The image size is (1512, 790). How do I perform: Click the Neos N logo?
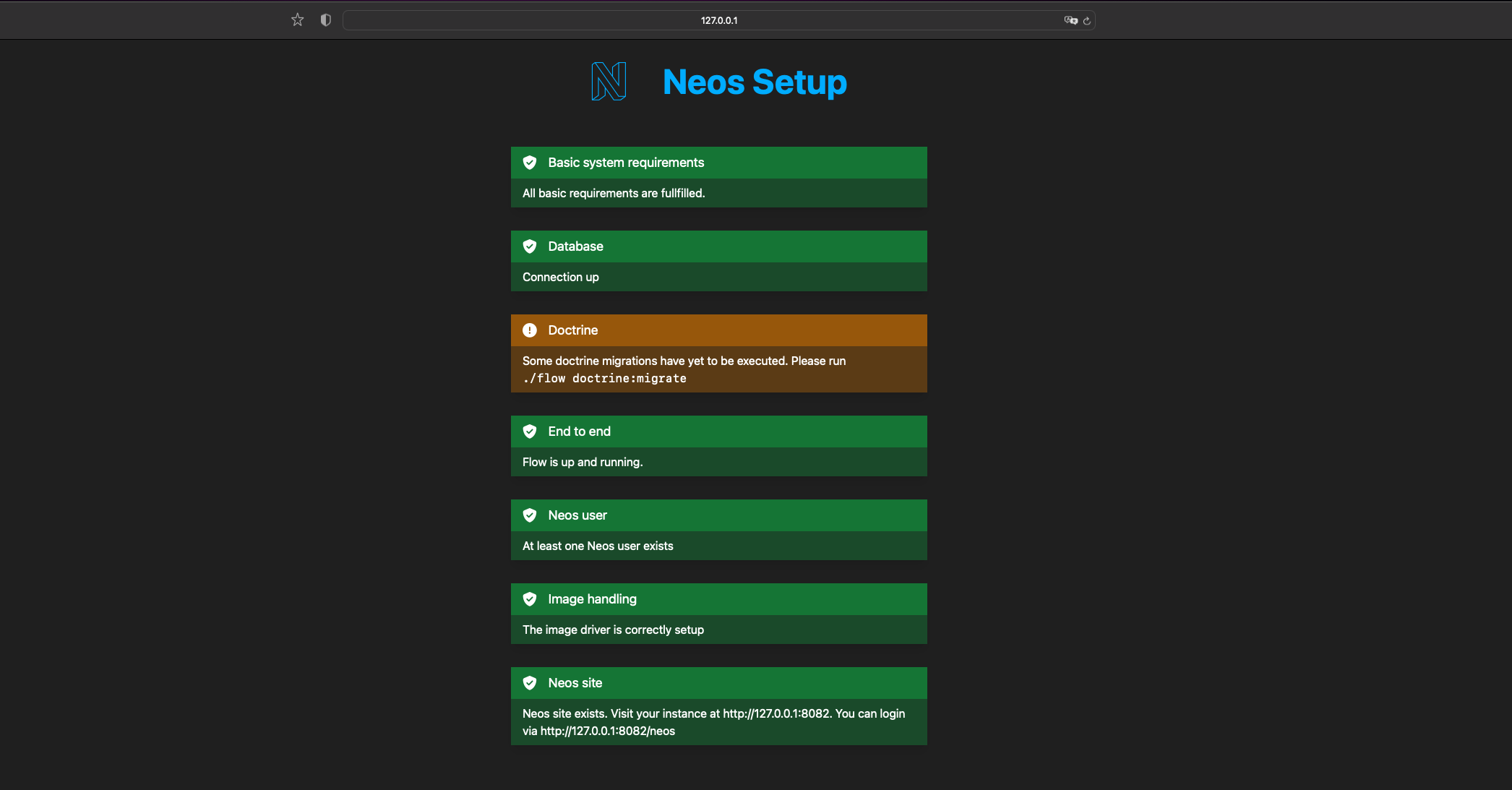609,82
